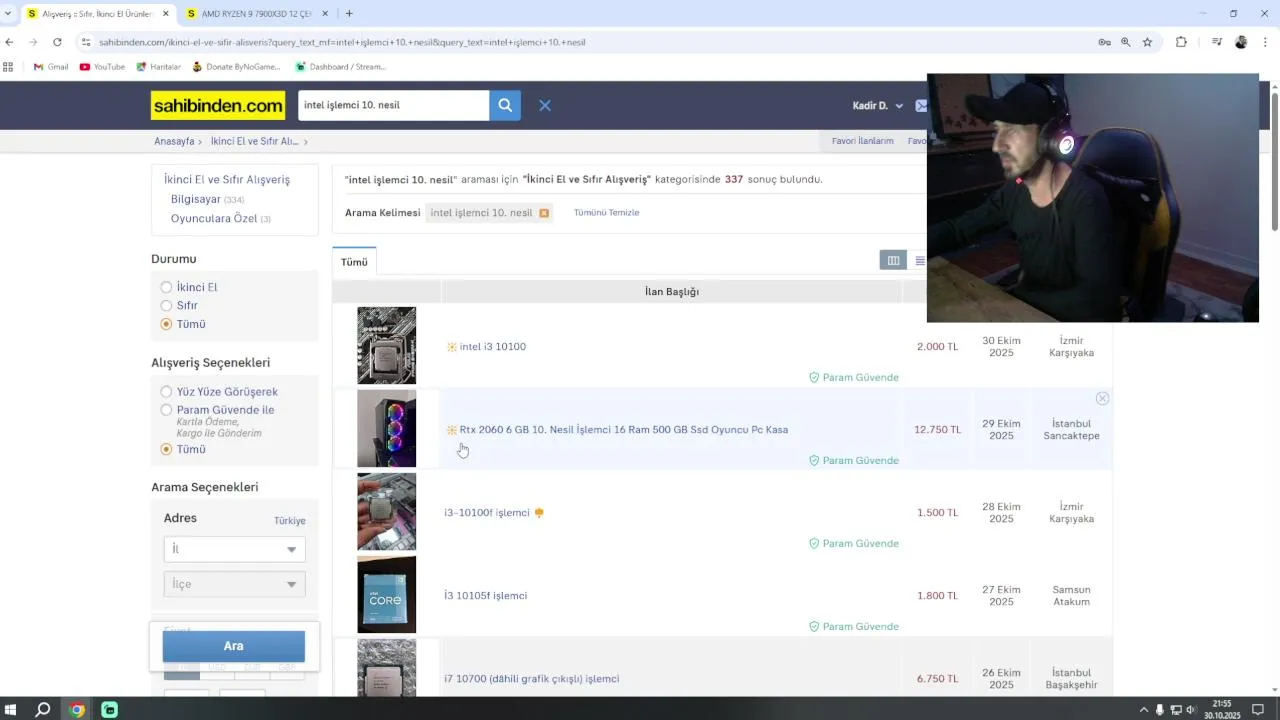
Task: Open browser zoom magnifier icon
Action: point(1125,42)
